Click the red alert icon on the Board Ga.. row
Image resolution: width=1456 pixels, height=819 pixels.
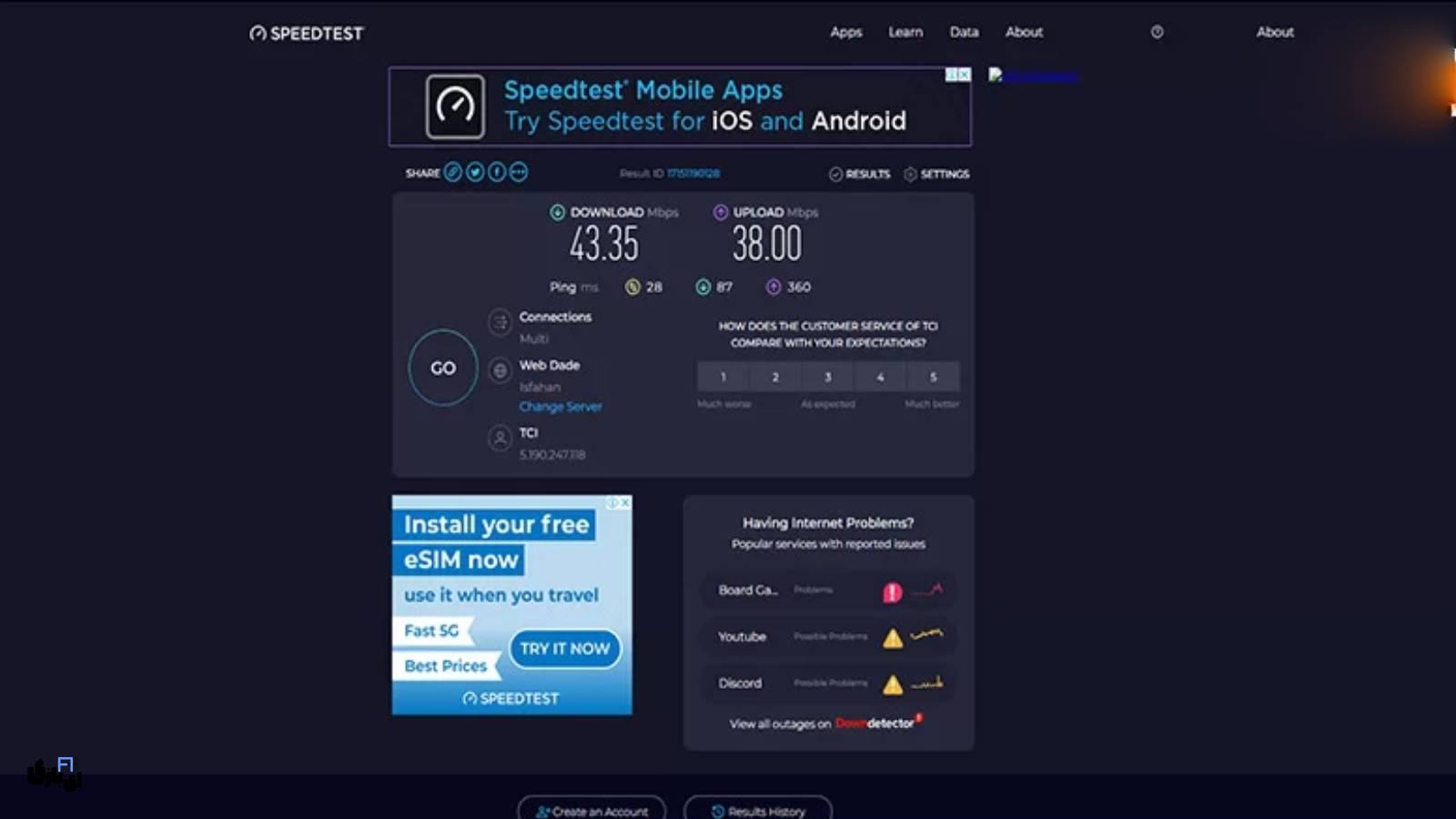893,592
